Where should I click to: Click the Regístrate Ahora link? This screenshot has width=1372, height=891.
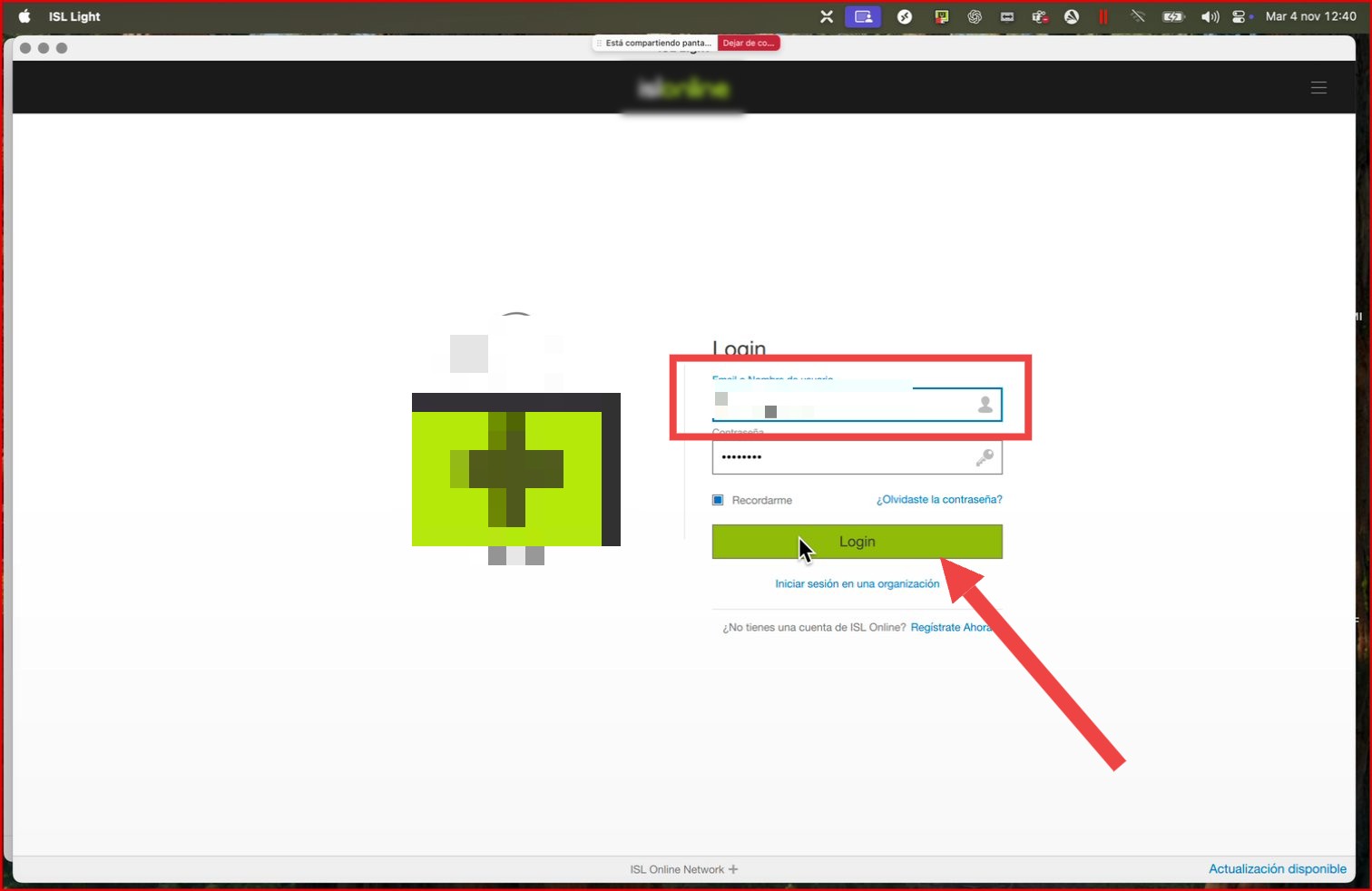pyautogui.click(x=950, y=627)
